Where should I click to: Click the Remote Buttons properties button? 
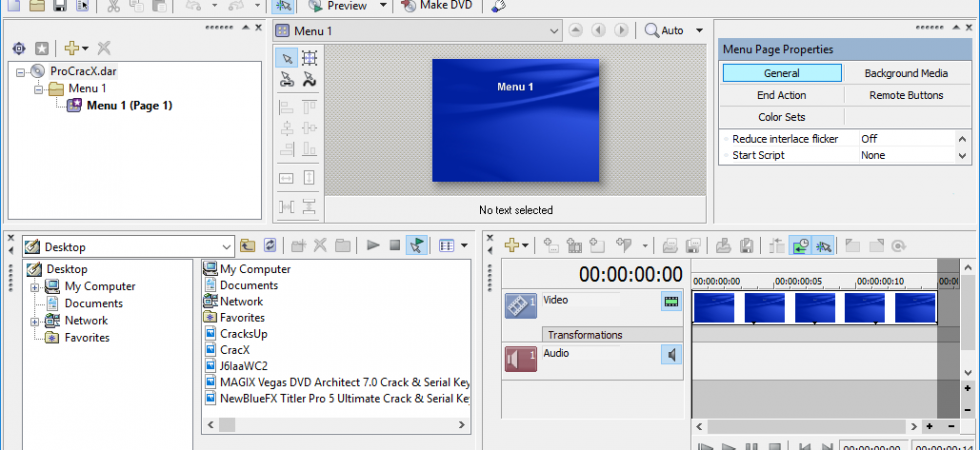(x=906, y=95)
